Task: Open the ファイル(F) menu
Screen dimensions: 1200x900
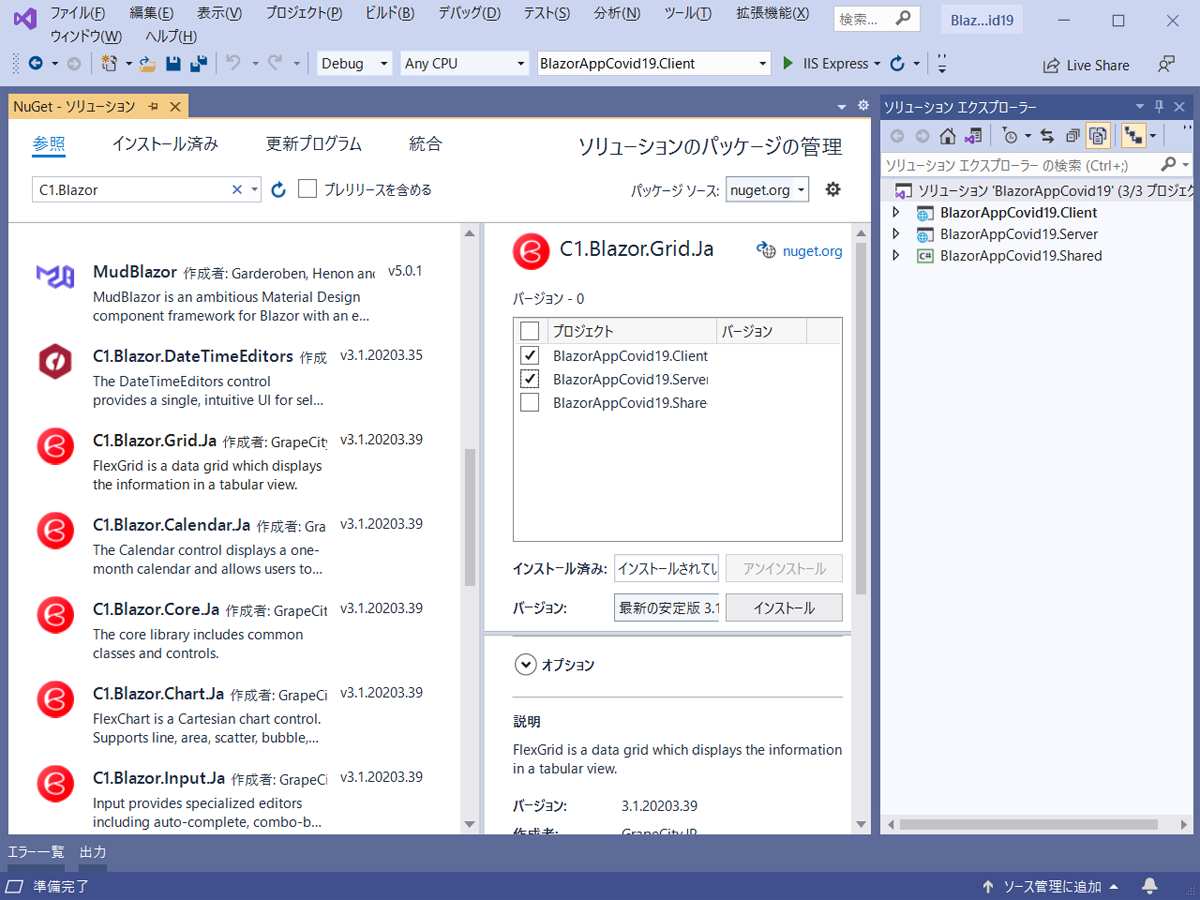Action: tap(78, 13)
